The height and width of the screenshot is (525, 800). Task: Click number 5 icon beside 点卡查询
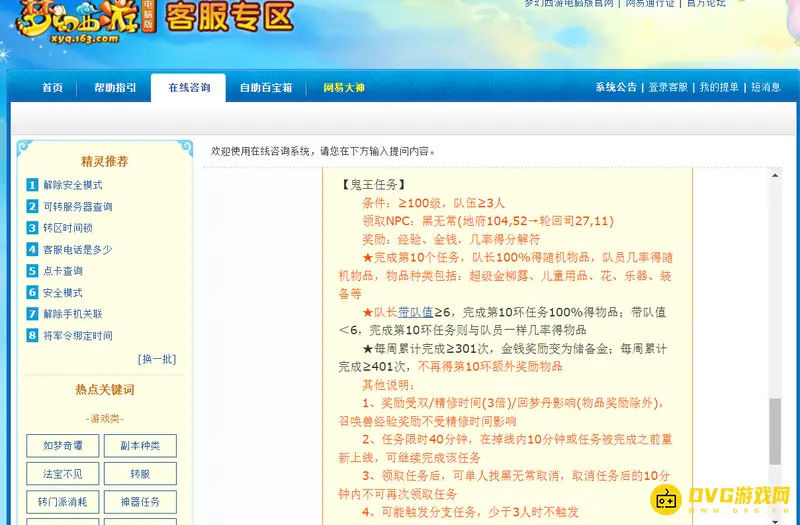click(x=32, y=270)
